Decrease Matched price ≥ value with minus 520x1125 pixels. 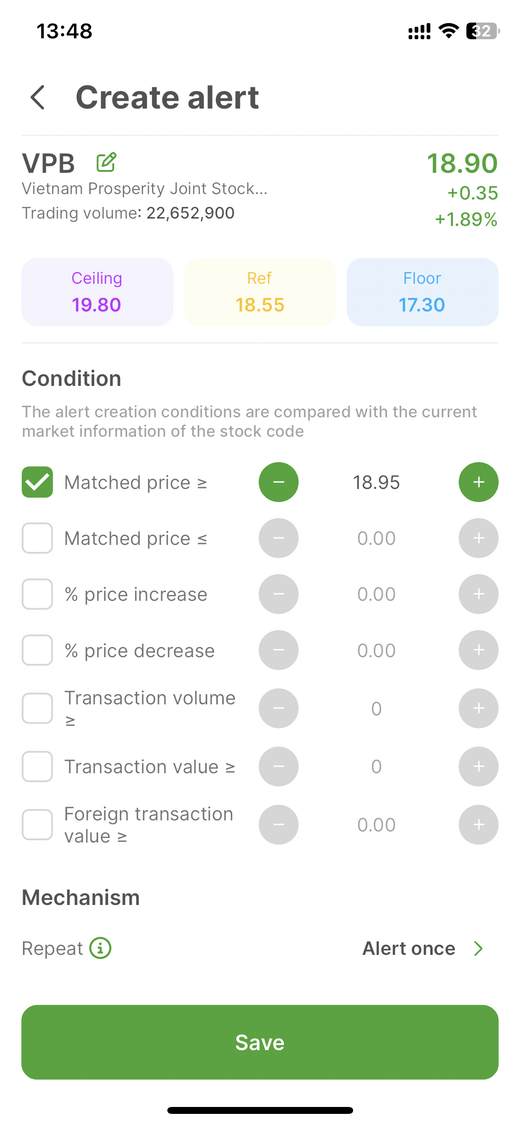point(278,482)
